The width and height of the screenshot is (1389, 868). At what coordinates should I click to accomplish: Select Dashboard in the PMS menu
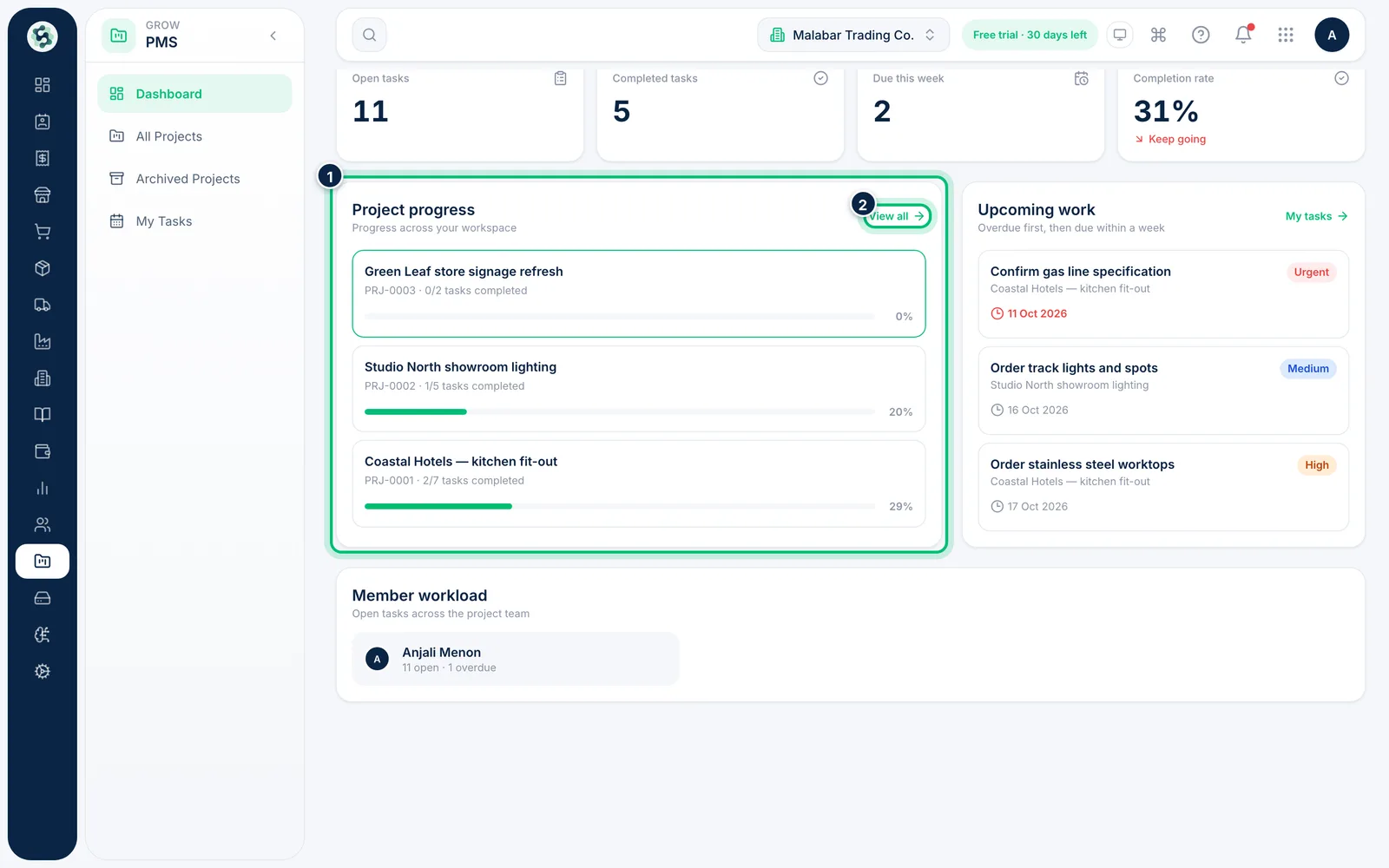pos(194,94)
